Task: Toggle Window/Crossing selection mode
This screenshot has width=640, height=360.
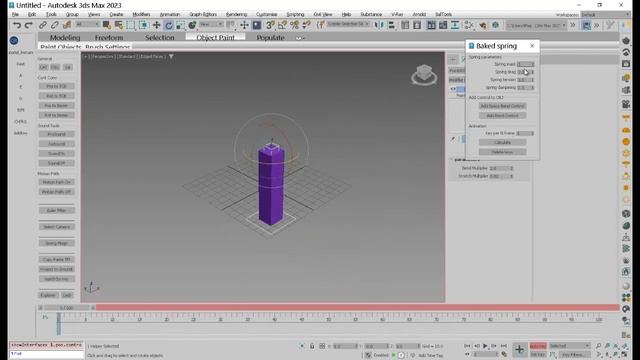Action: pos(143,25)
